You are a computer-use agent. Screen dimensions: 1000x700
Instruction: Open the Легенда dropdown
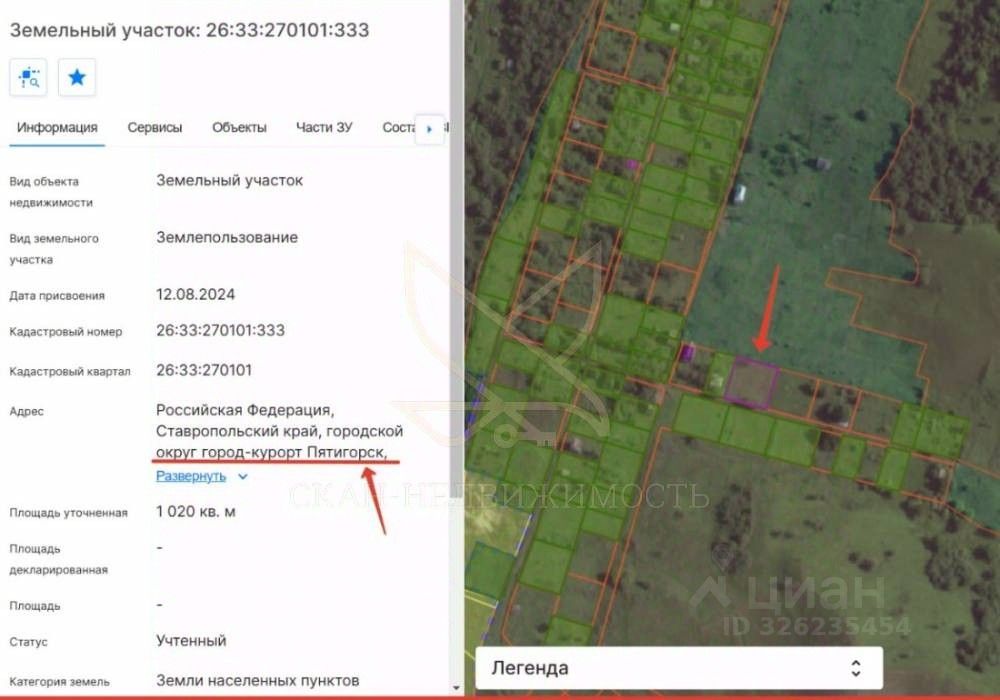(679, 668)
